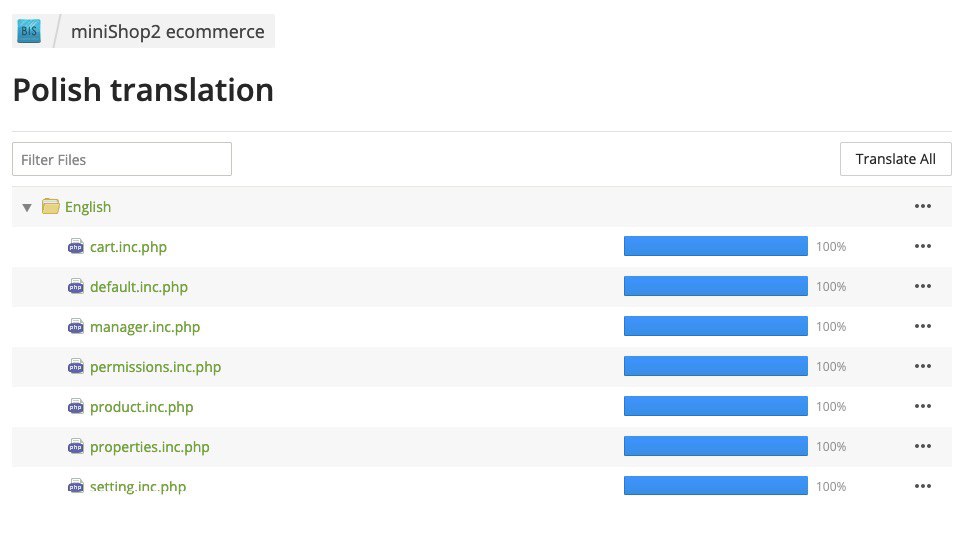Viewport: 964px width, 533px height.
Task: Click the PHP file icon beside manager.inc.php
Action: click(76, 326)
